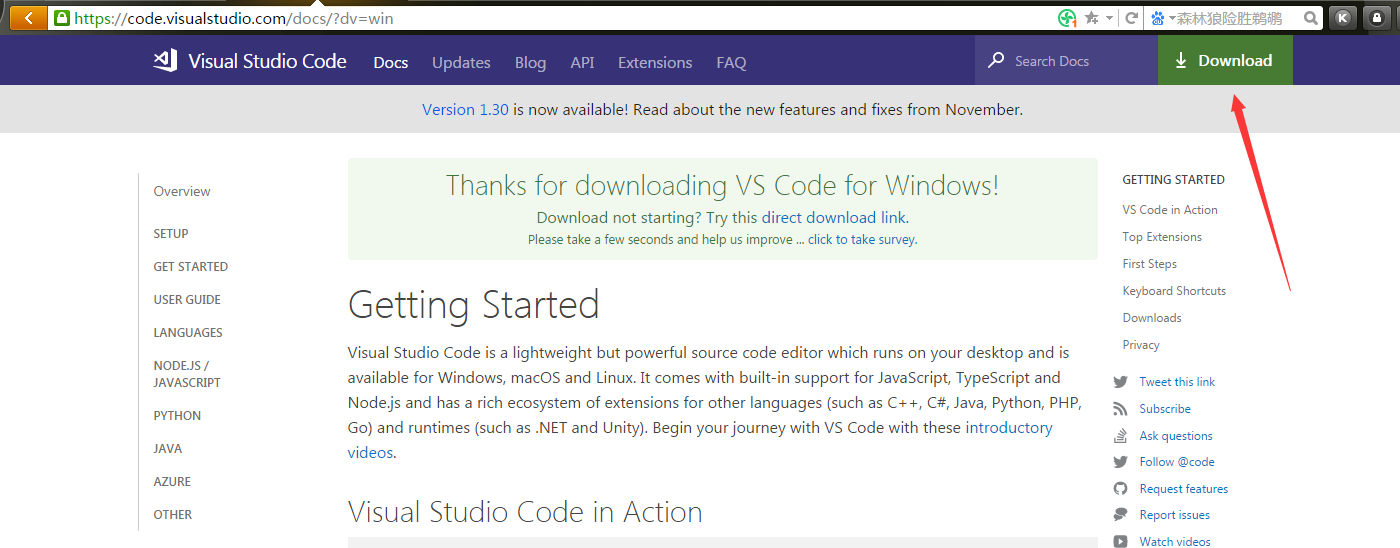
Task: Open the Watch videos link
Action: (1175, 542)
